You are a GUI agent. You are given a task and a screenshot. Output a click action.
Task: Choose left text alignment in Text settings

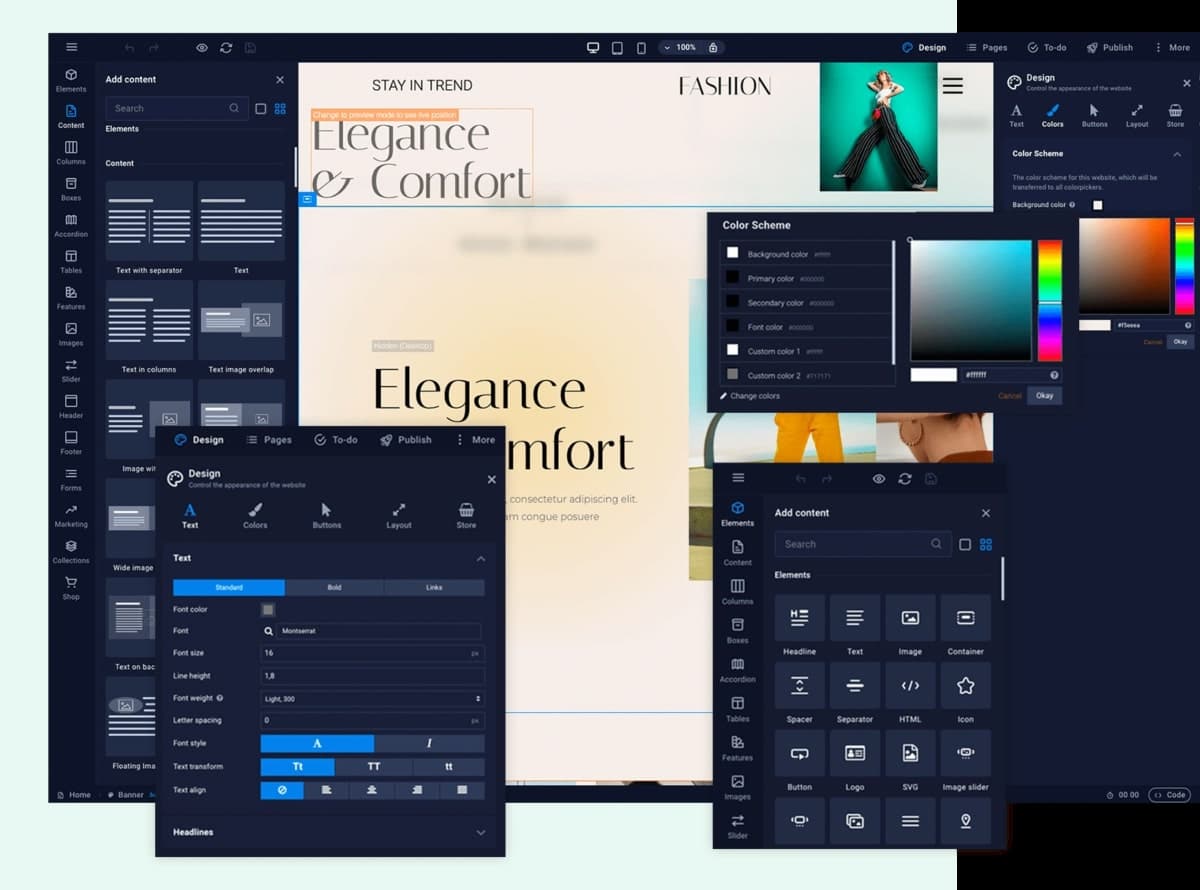pos(326,790)
